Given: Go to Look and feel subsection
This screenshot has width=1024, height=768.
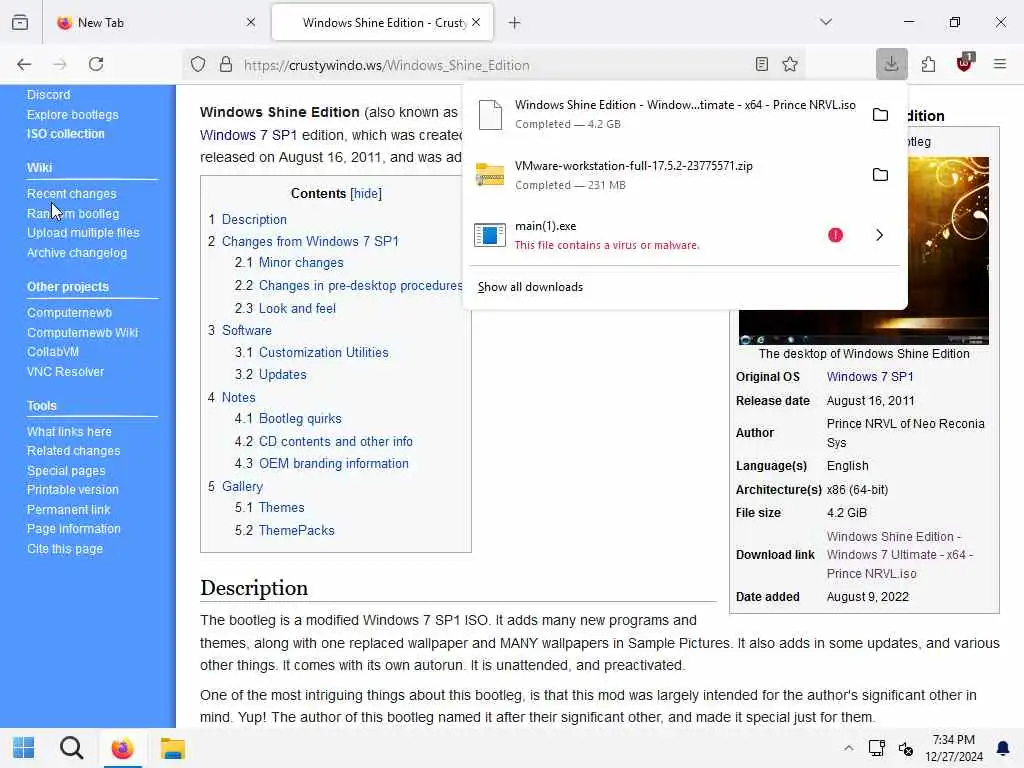Looking at the screenshot, I should [297, 308].
